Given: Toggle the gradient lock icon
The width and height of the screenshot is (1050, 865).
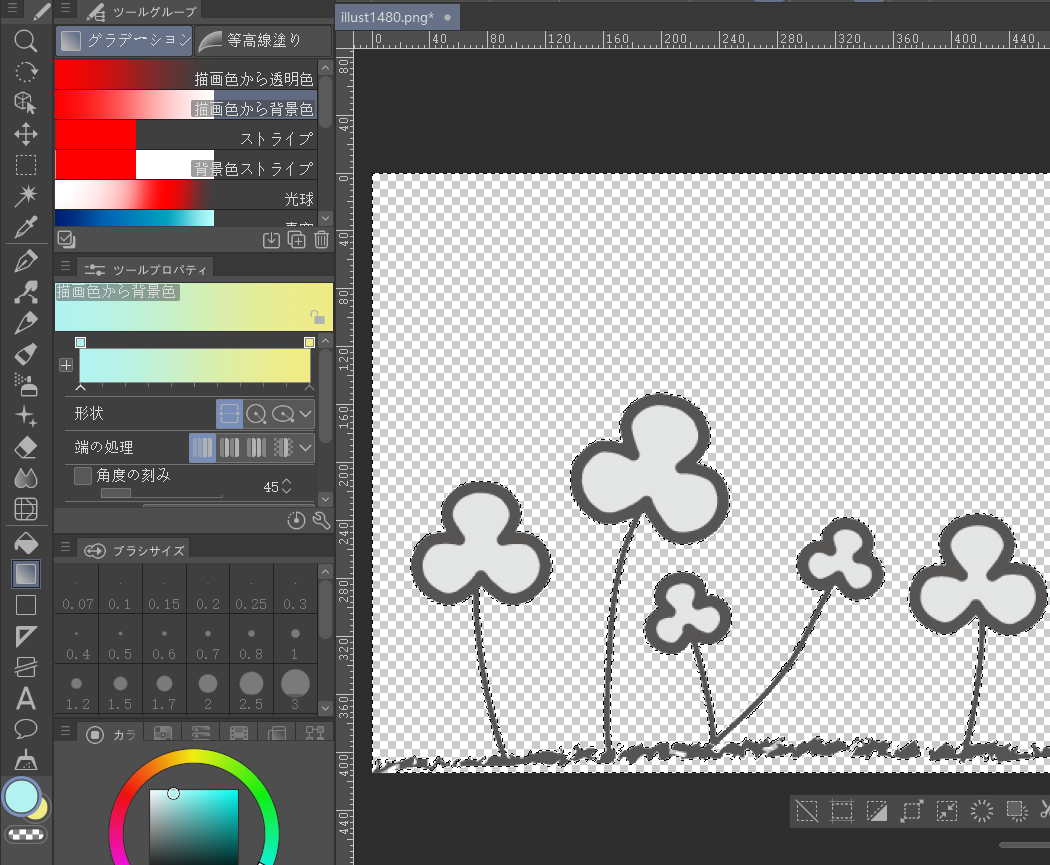Looking at the screenshot, I should [x=317, y=317].
